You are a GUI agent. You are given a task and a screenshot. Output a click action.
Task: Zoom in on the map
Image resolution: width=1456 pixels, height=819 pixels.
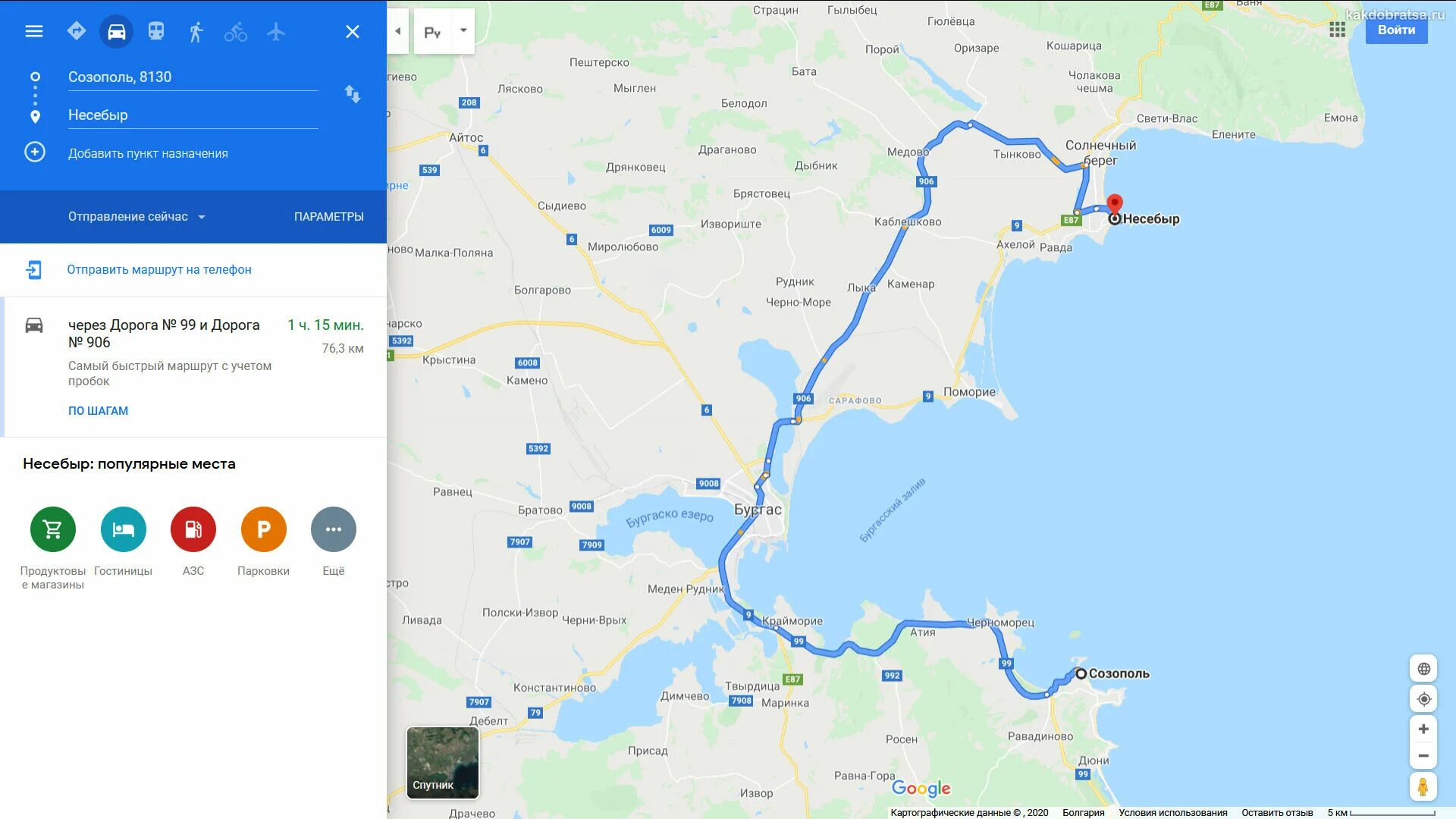tap(1423, 730)
